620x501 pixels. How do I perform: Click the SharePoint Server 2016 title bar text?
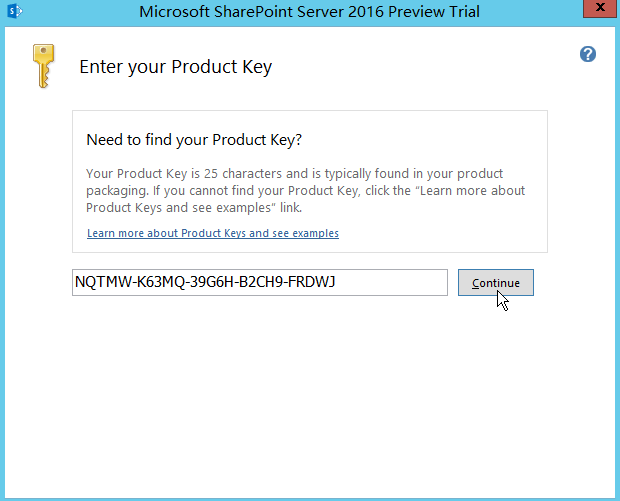coord(309,13)
